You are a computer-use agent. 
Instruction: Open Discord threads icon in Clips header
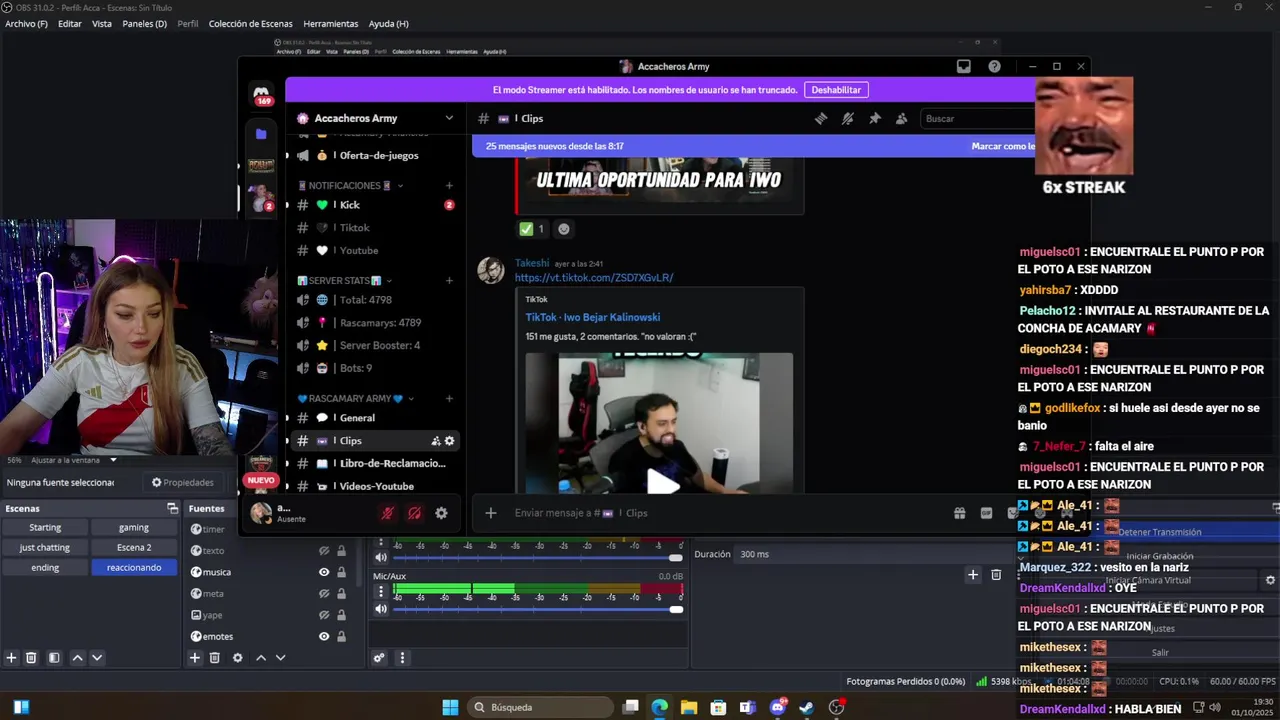[821, 118]
